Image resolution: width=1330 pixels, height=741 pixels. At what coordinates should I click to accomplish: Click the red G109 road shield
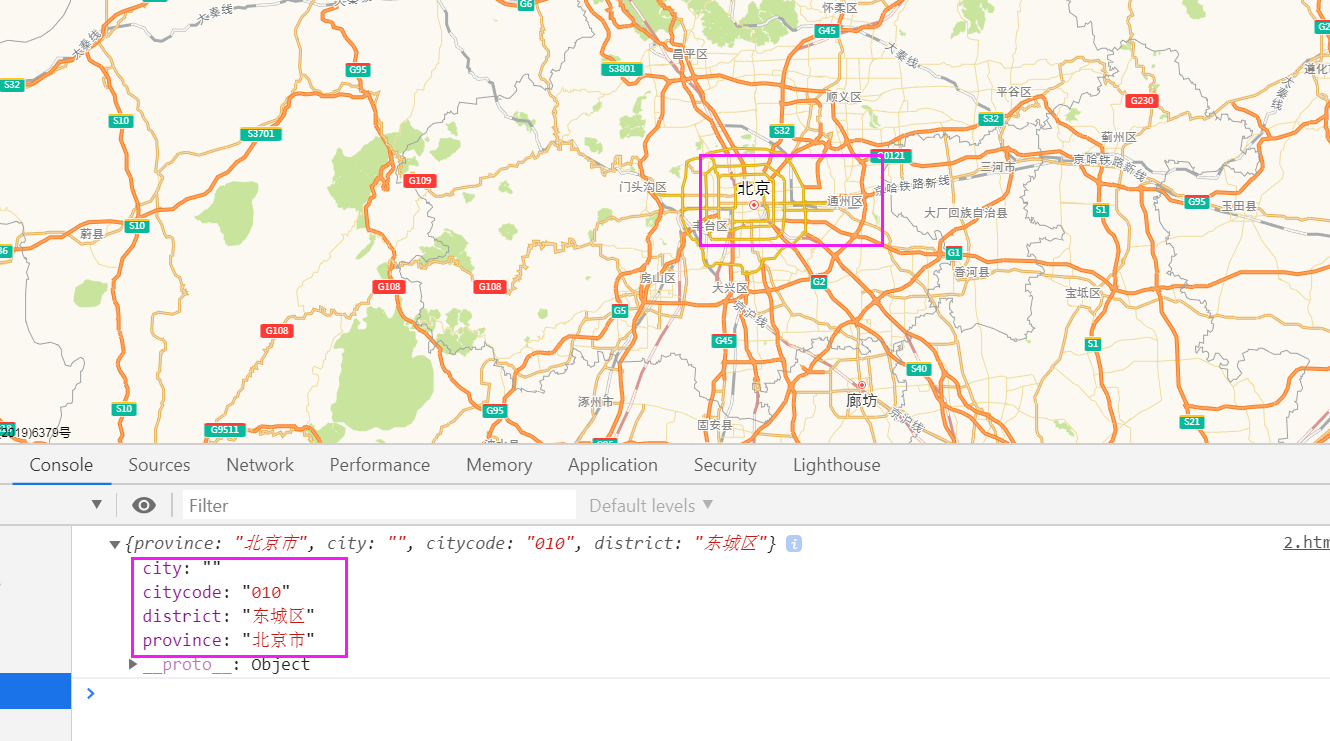(420, 181)
